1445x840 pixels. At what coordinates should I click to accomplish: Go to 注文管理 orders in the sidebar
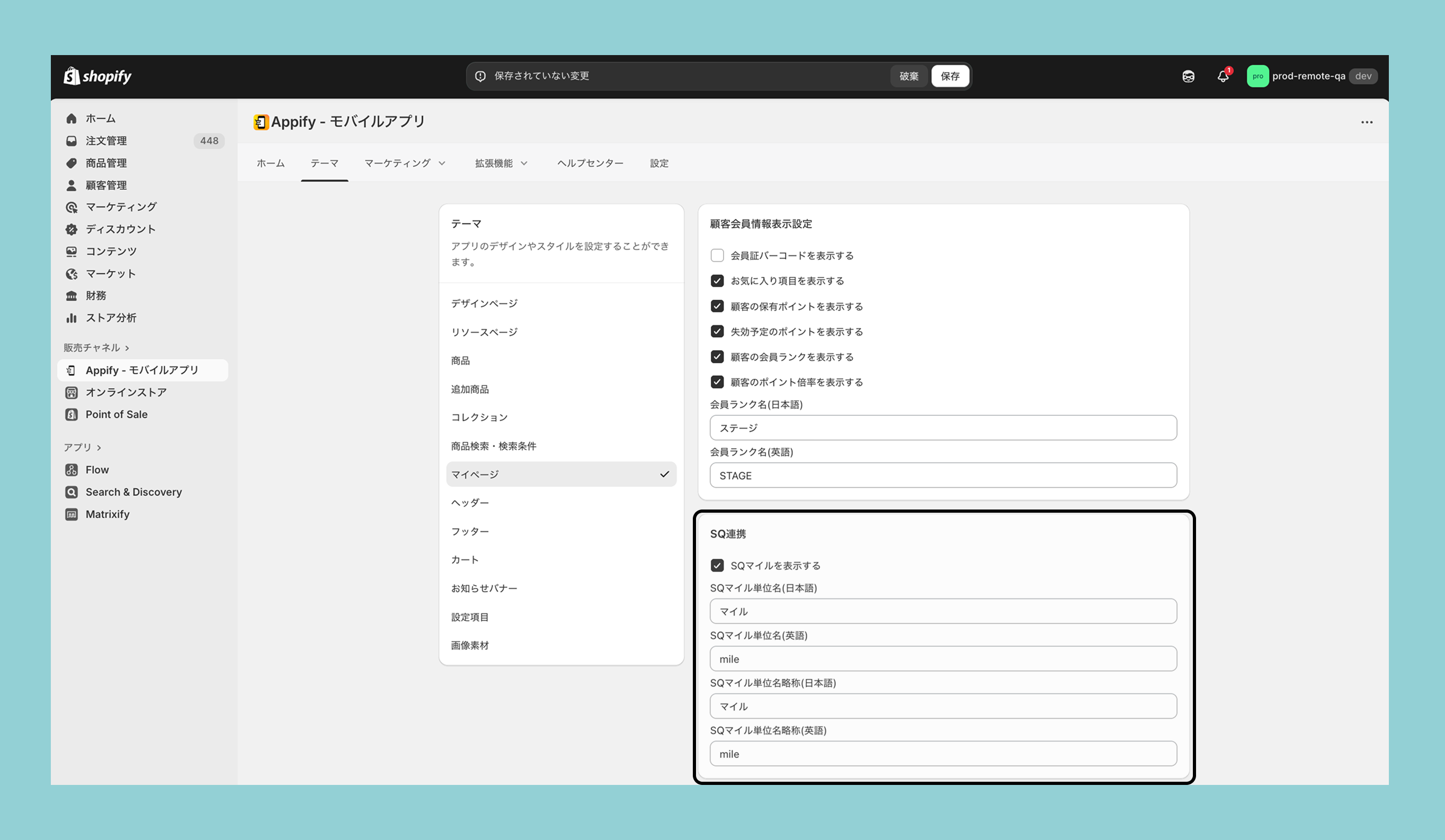point(106,140)
